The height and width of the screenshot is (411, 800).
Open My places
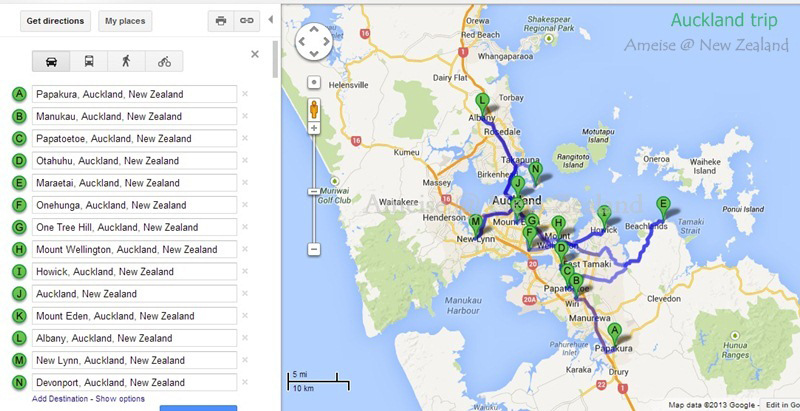click(x=125, y=21)
